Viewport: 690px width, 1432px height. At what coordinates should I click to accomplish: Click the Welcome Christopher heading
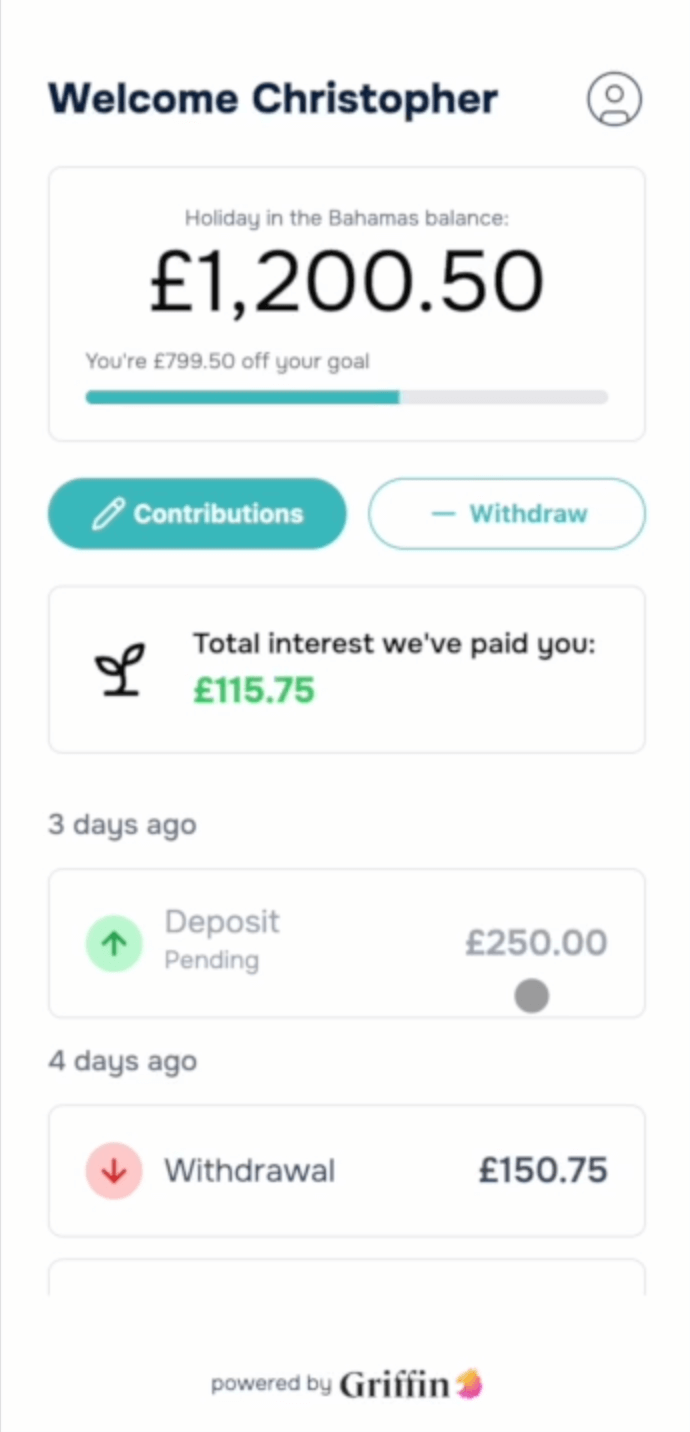click(x=273, y=99)
